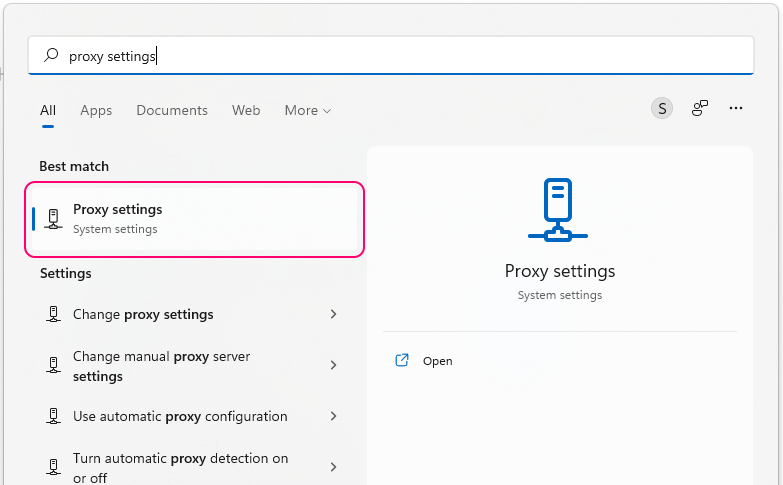
Task: Click icon beside Turn automatic proxy detection
Action: pyautogui.click(x=53, y=467)
